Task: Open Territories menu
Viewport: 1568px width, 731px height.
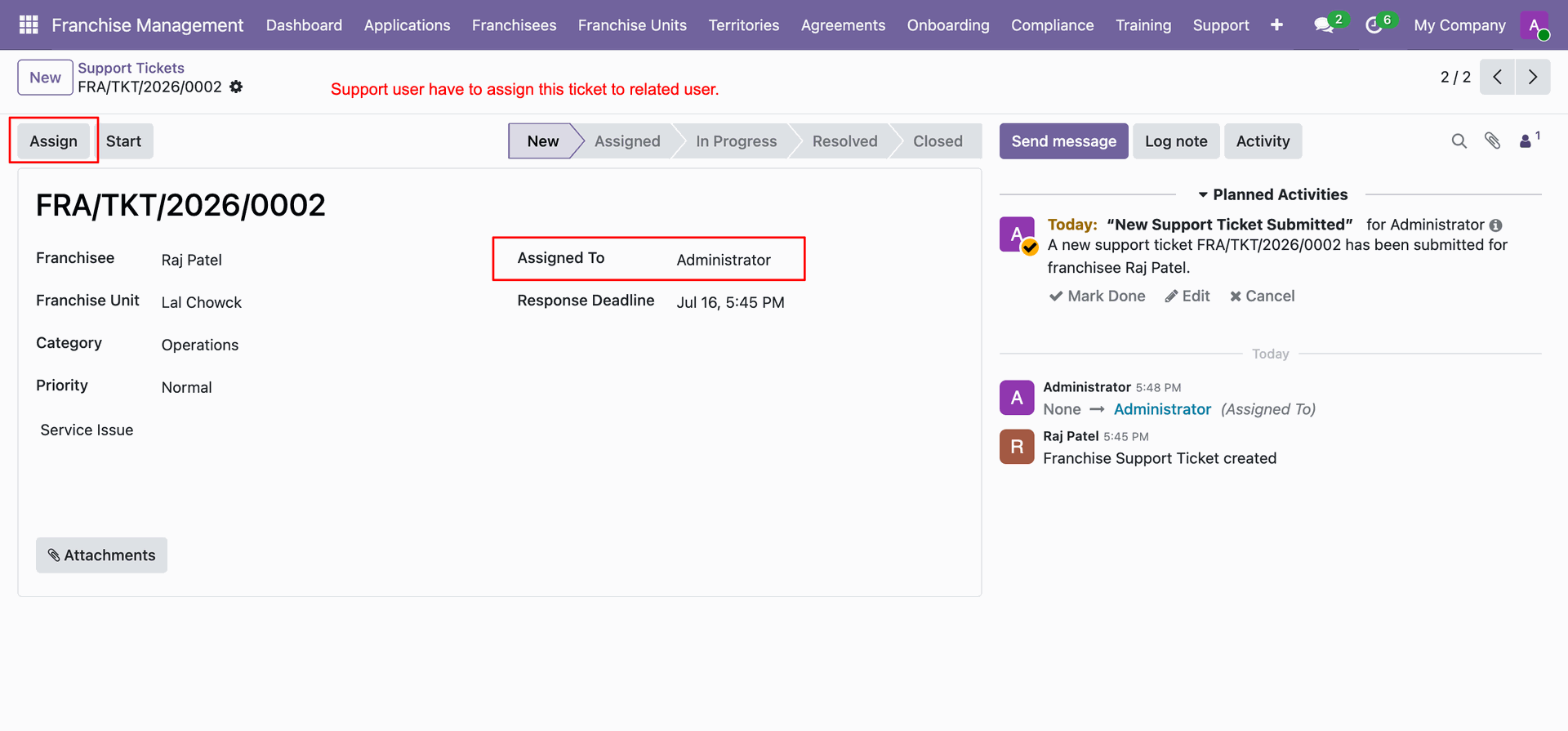Action: [743, 25]
